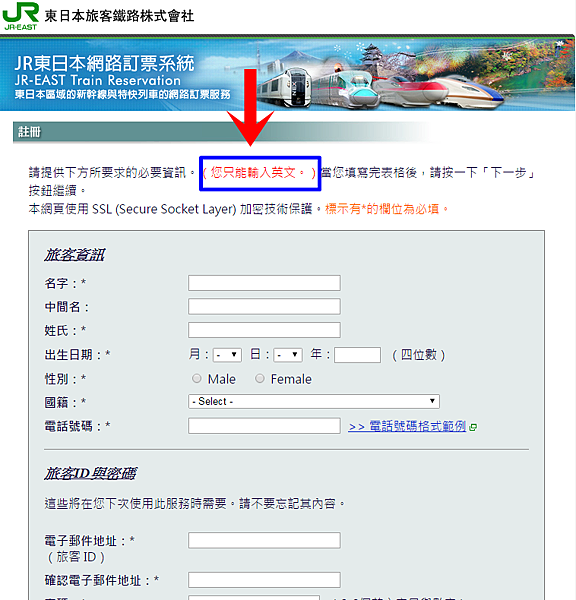
Task: Focus the surname (姓氏) field
Action: (x=264, y=330)
